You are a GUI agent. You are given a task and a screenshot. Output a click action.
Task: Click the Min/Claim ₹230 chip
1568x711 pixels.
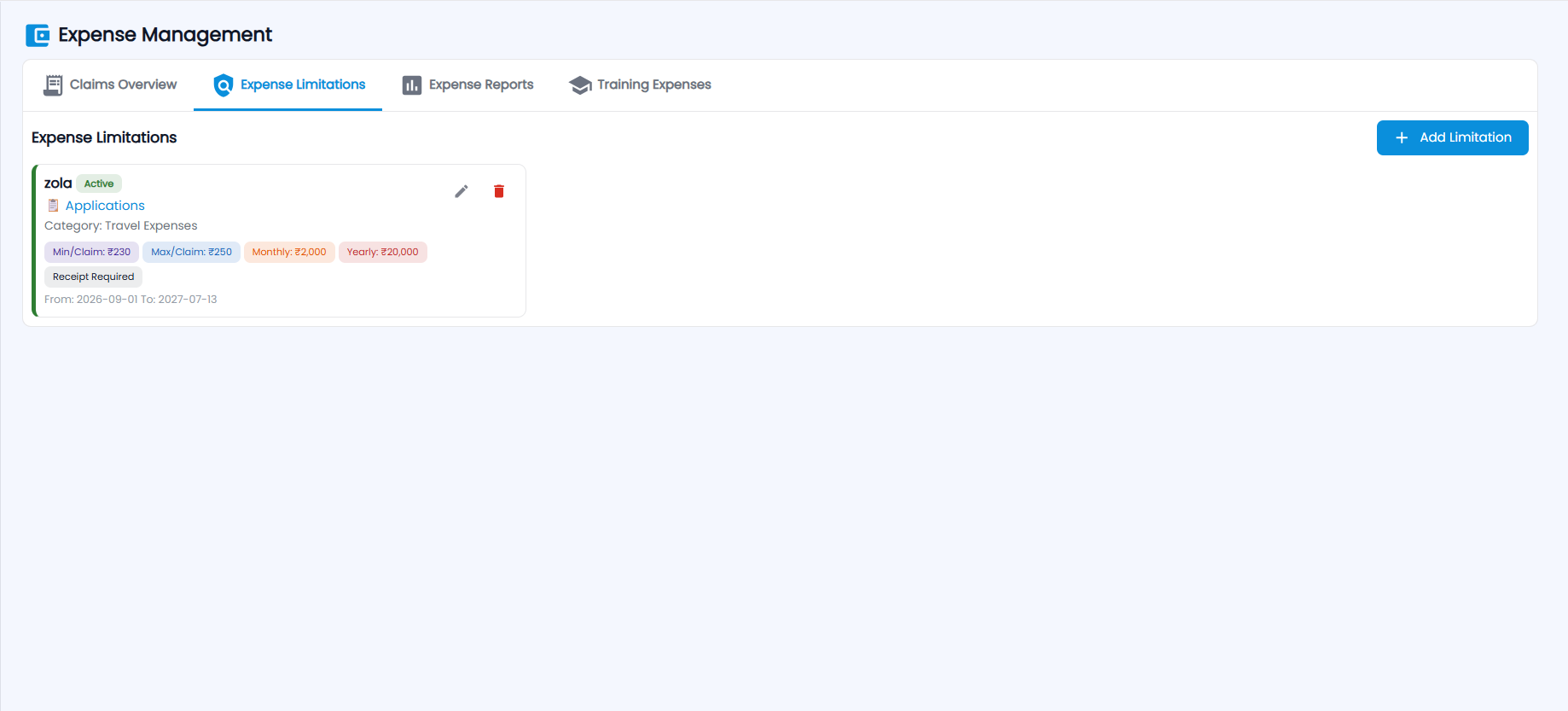(x=91, y=252)
